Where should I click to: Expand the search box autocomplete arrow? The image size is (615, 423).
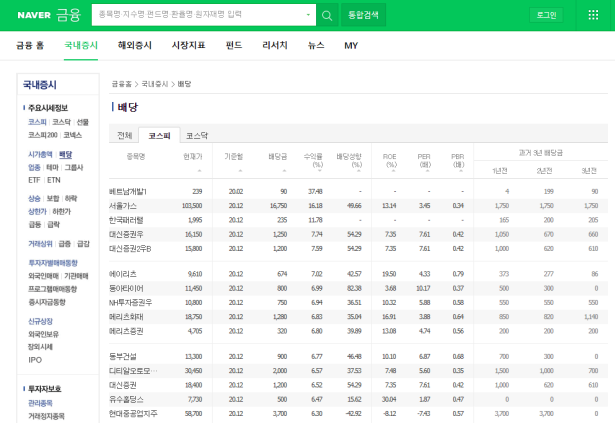point(308,15)
